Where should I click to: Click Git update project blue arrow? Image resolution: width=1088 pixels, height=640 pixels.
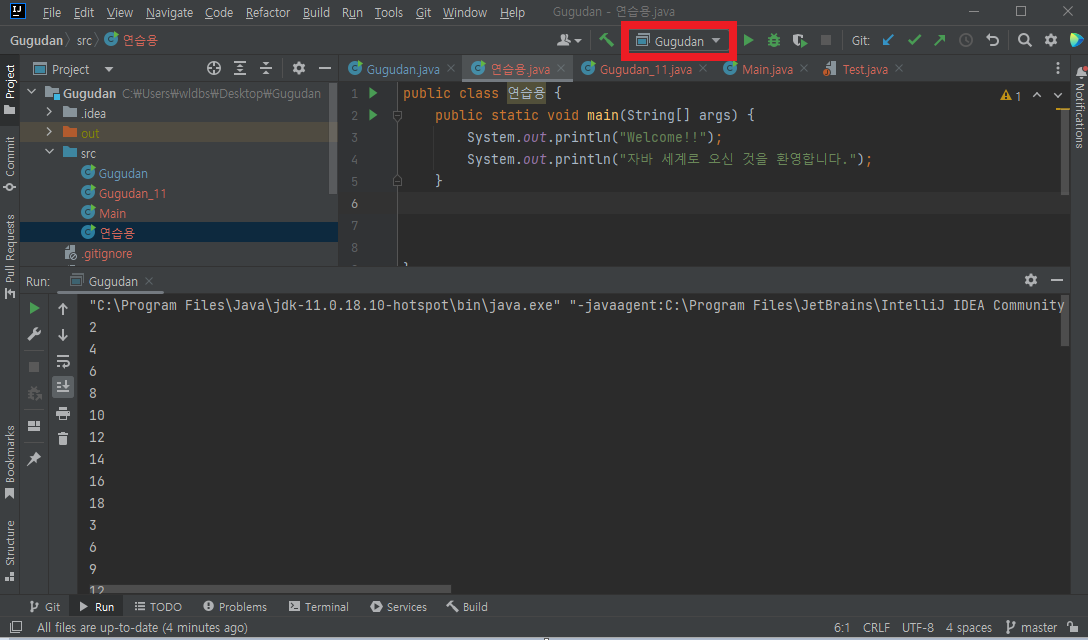(x=887, y=40)
